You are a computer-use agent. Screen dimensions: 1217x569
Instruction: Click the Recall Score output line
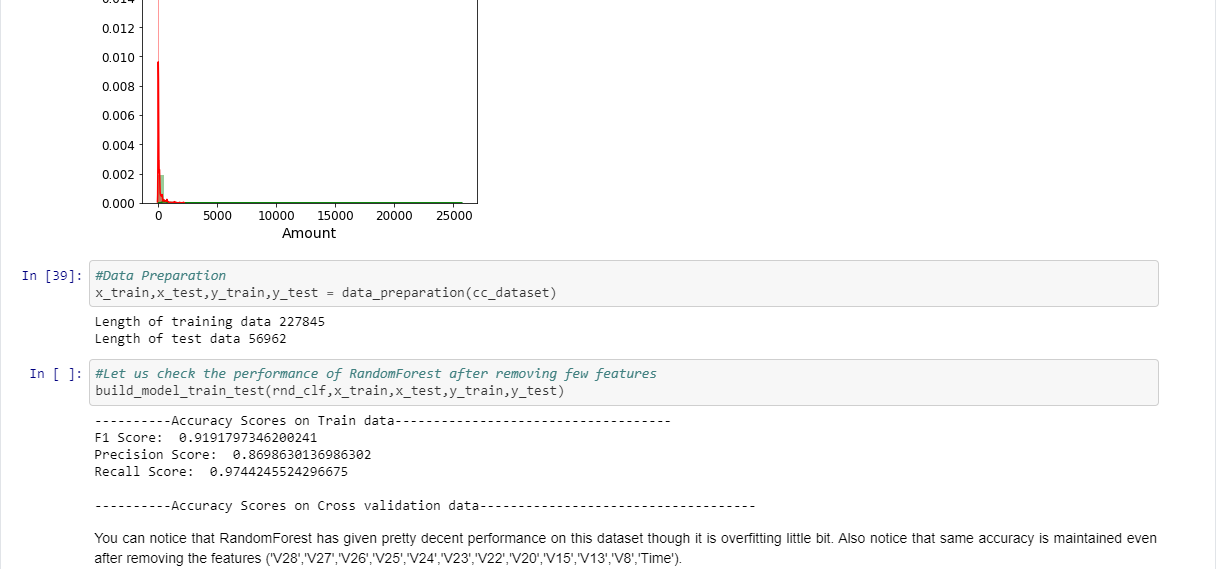[x=221, y=472]
